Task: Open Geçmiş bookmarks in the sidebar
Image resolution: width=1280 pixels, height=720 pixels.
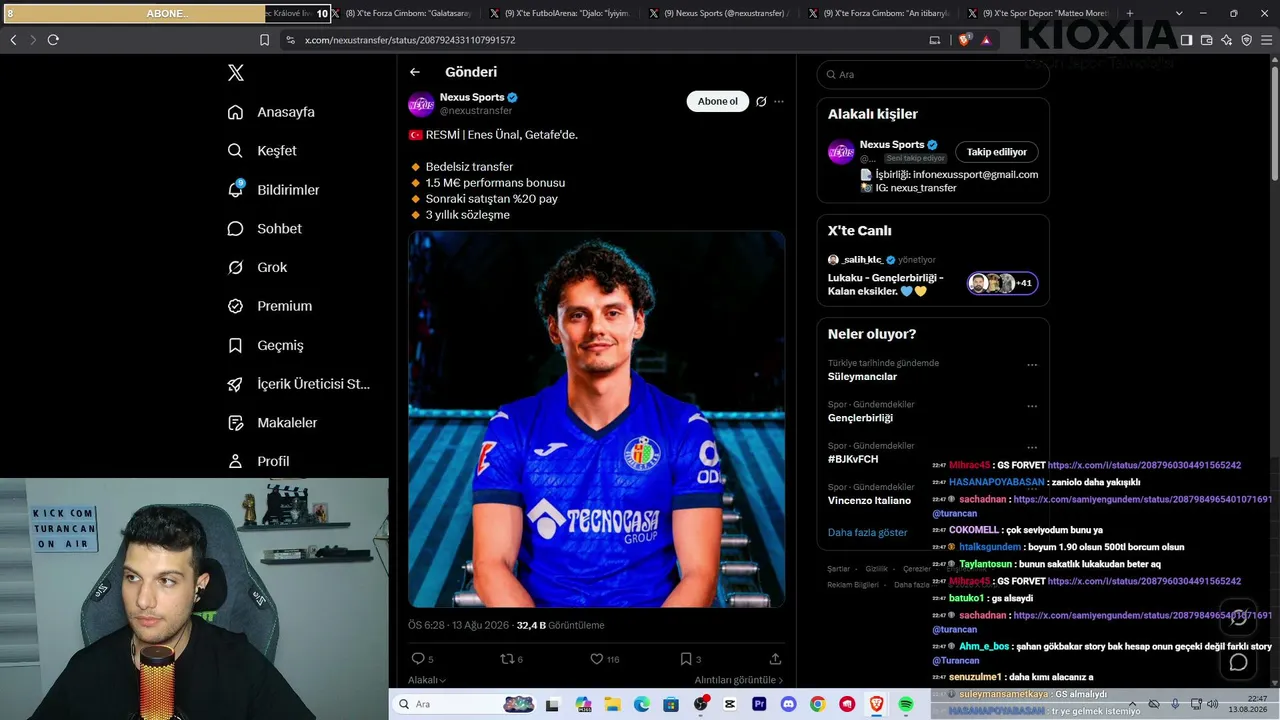Action: click(266, 345)
